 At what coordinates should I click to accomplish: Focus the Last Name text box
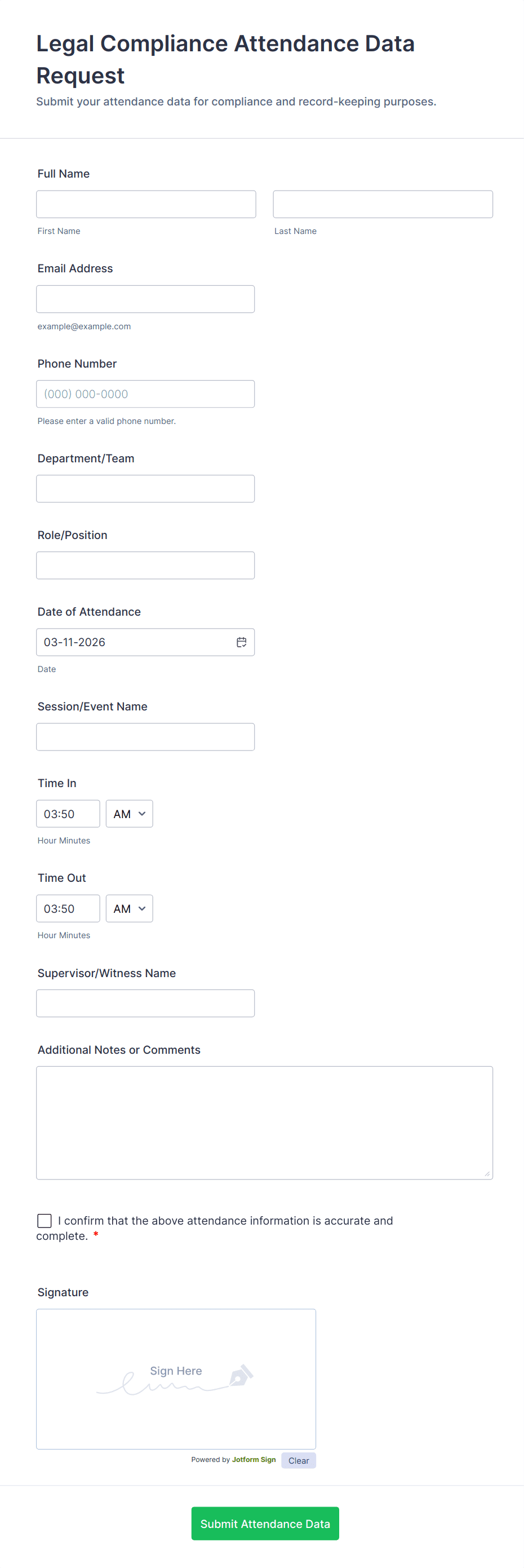[x=383, y=205]
